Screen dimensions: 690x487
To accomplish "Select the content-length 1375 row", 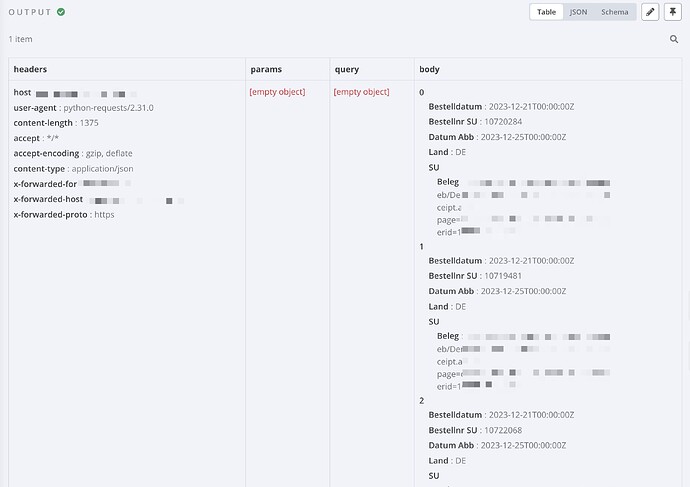I will 56,123.
